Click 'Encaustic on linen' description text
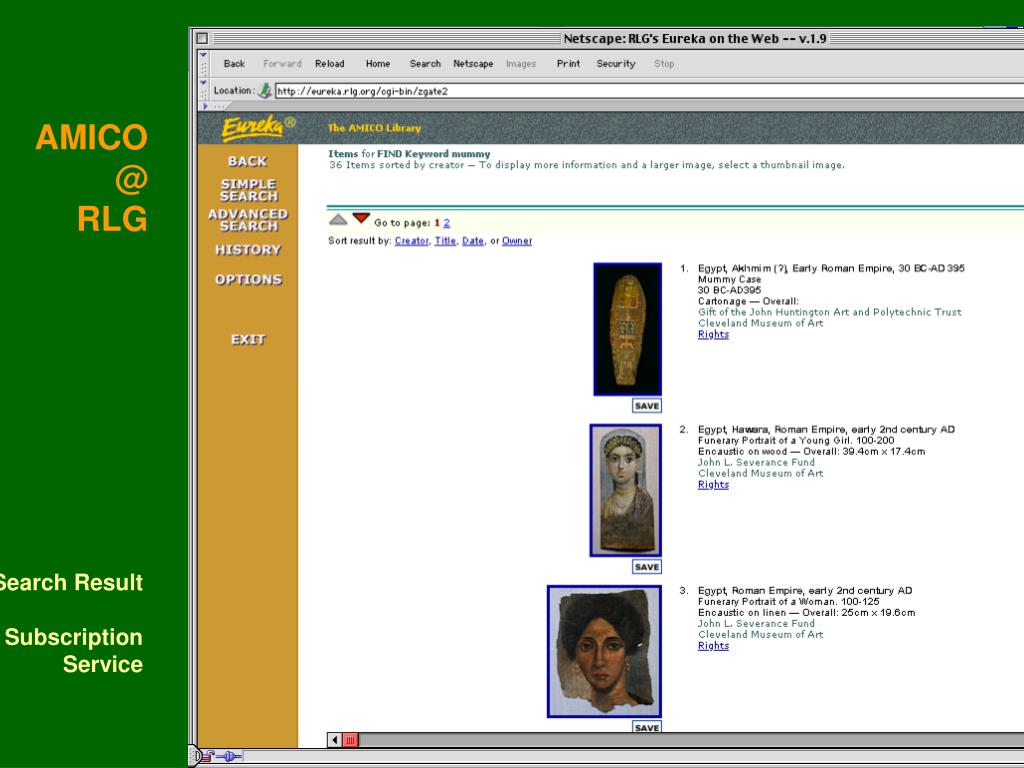The image size is (1024, 768). [742, 613]
